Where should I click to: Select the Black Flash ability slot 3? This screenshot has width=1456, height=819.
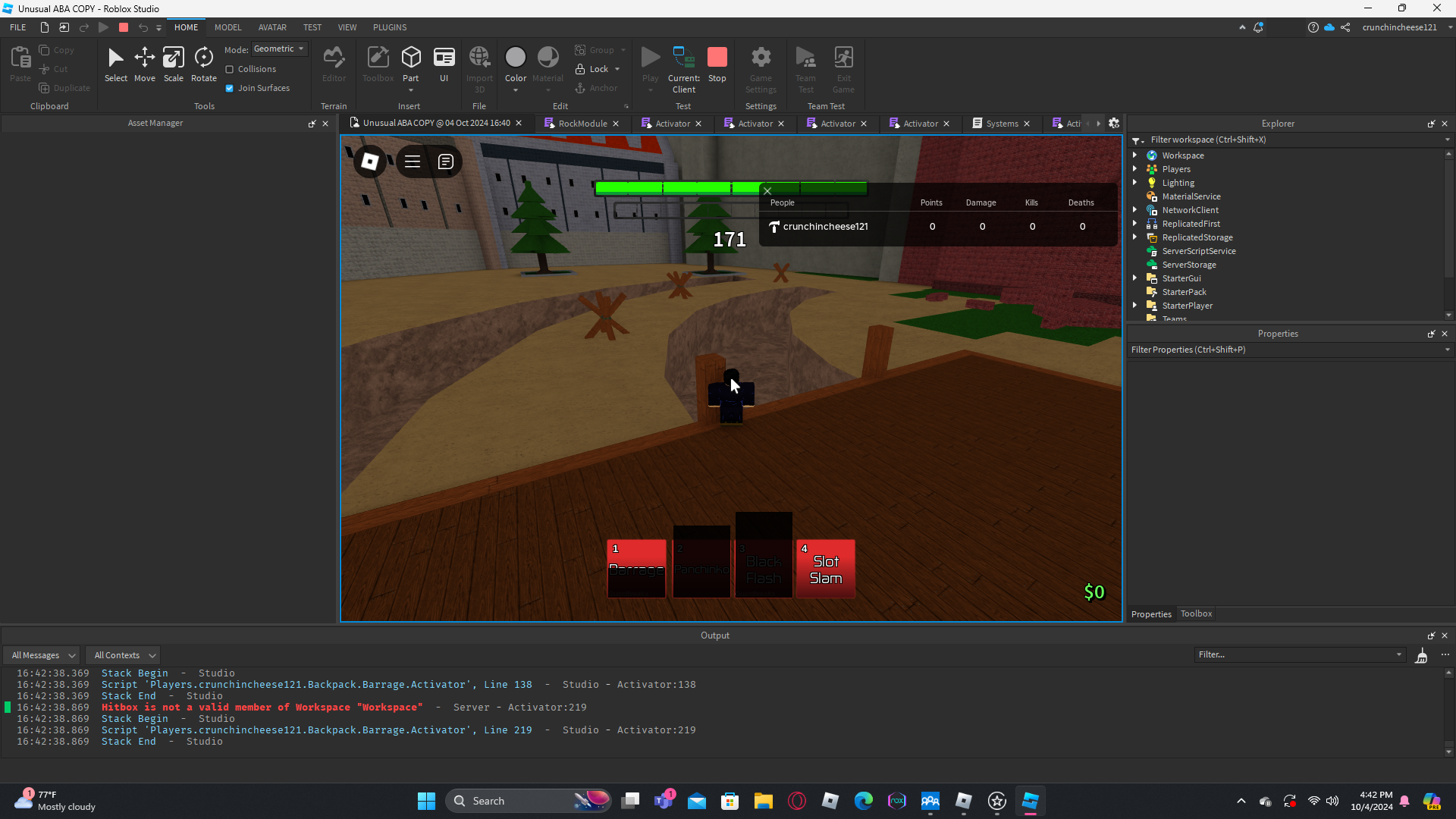[764, 555]
